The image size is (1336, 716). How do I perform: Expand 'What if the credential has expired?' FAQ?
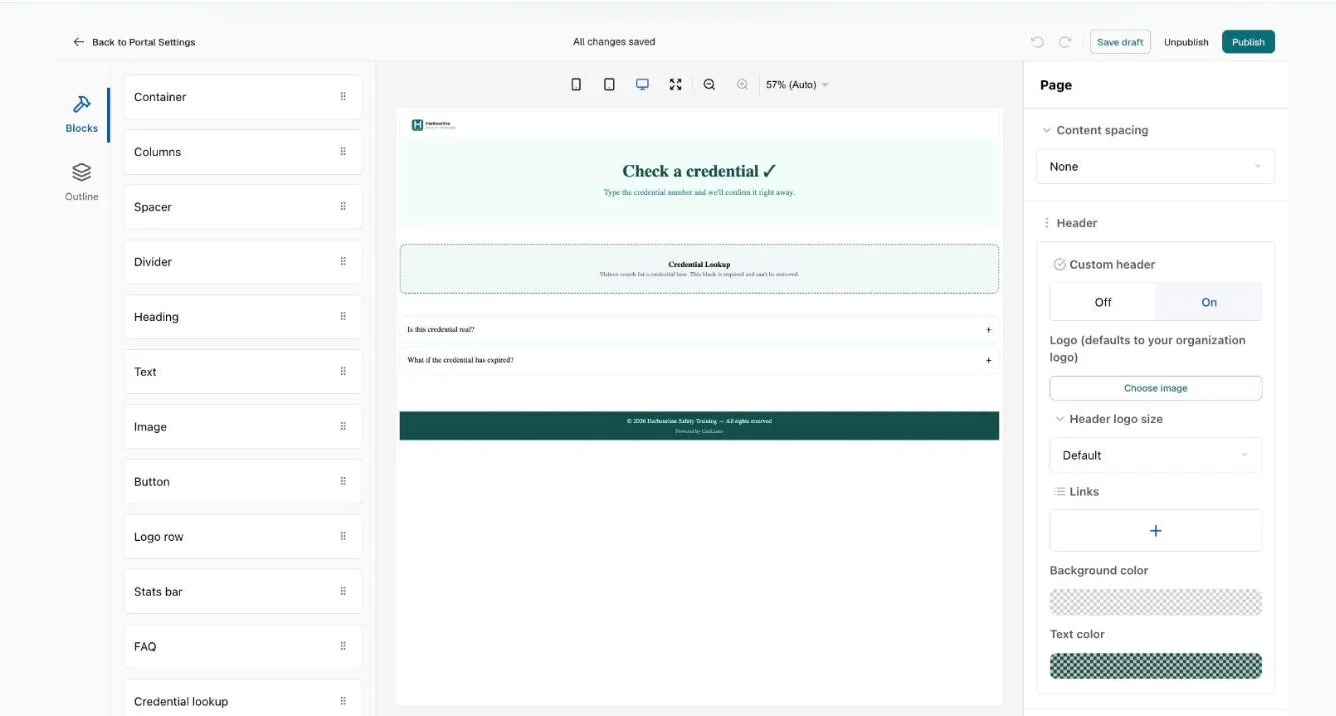coord(699,360)
